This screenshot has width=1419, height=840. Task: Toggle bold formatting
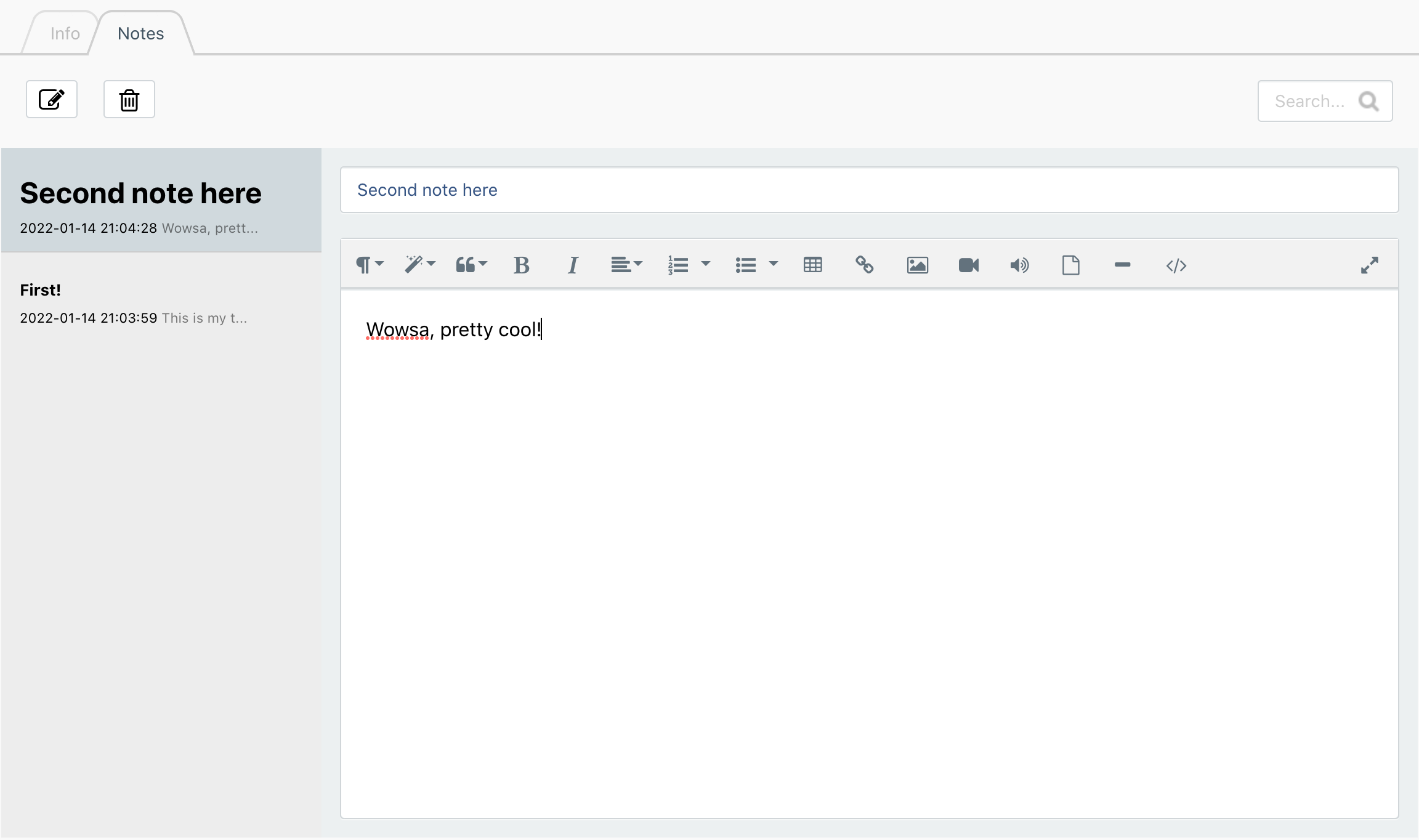pyautogui.click(x=521, y=265)
